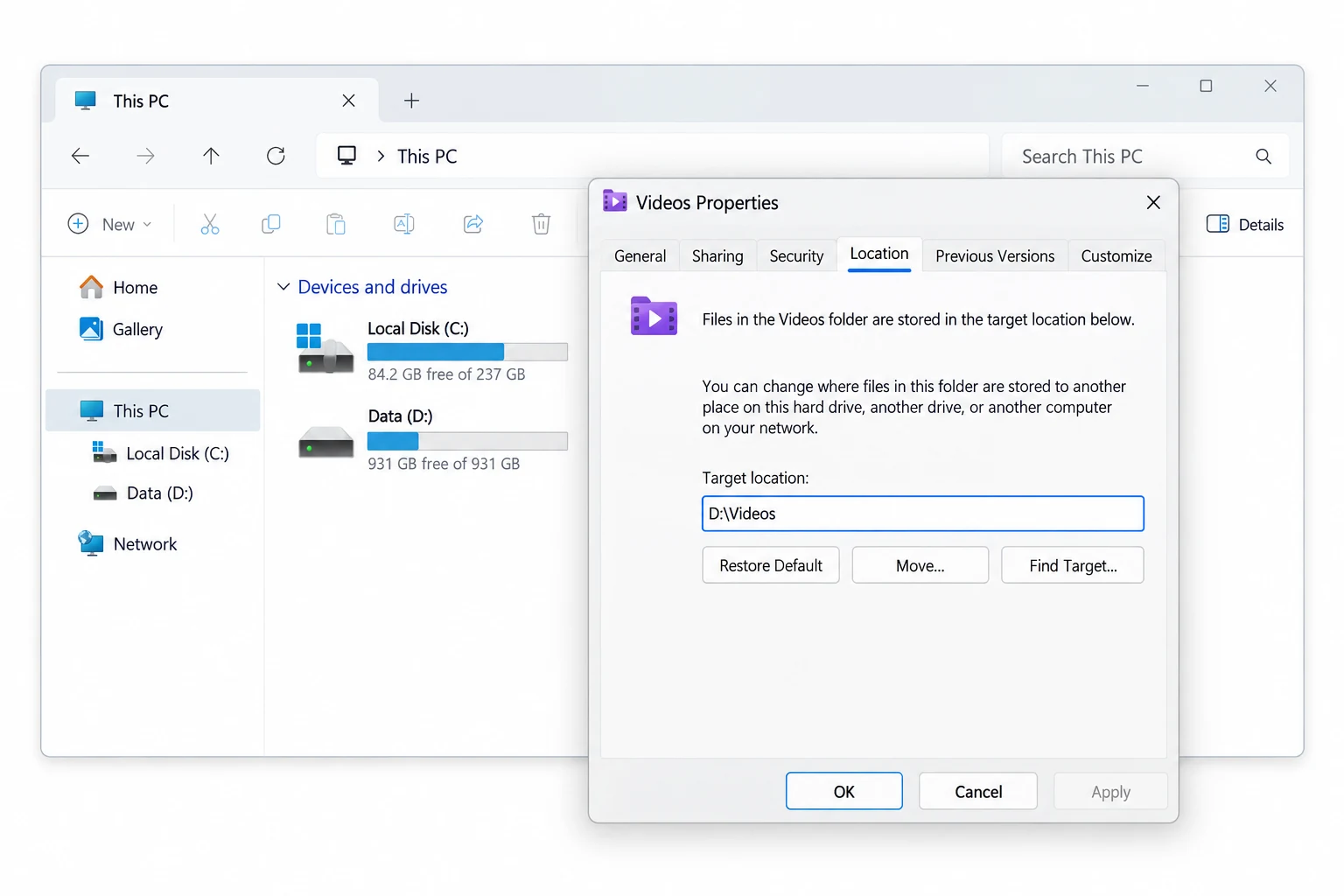Click the Move... button
The image size is (1344, 896).
(x=920, y=565)
